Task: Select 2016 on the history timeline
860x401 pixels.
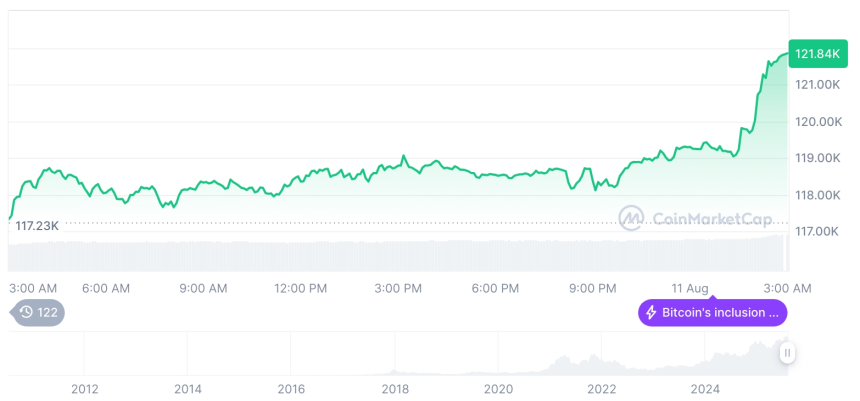Action: 291,388
